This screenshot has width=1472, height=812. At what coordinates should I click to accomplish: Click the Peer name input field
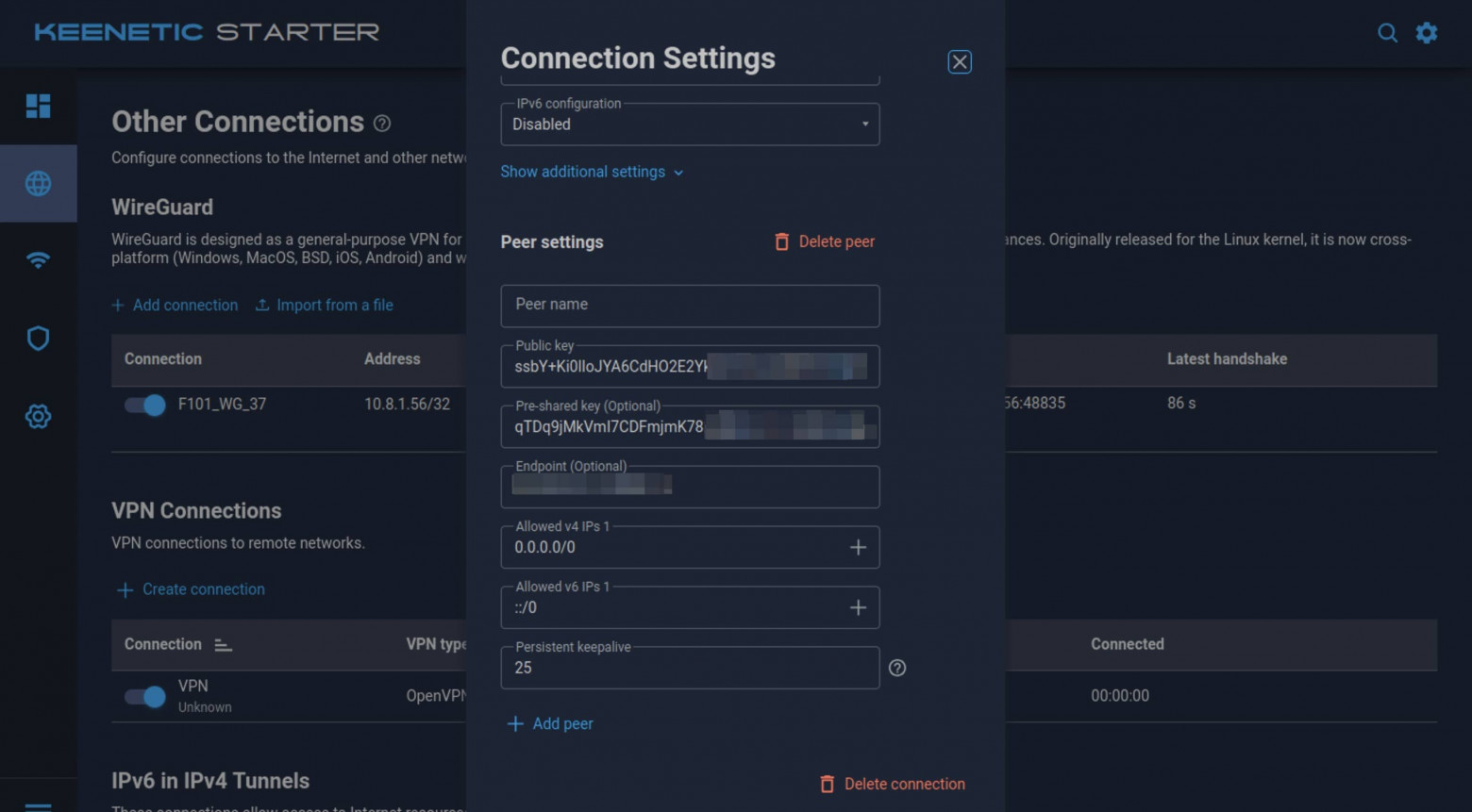pyautogui.click(x=690, y=306)
